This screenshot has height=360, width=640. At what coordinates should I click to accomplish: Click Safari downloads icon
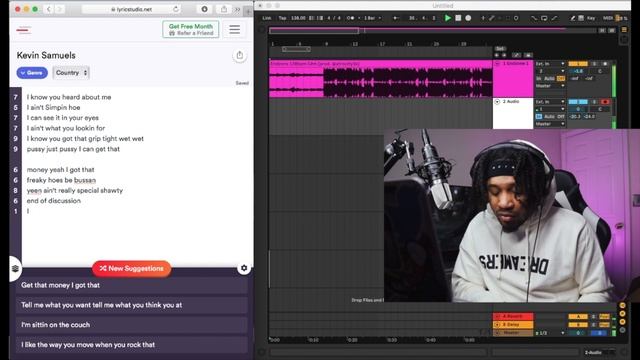click(x=204, y=9)
